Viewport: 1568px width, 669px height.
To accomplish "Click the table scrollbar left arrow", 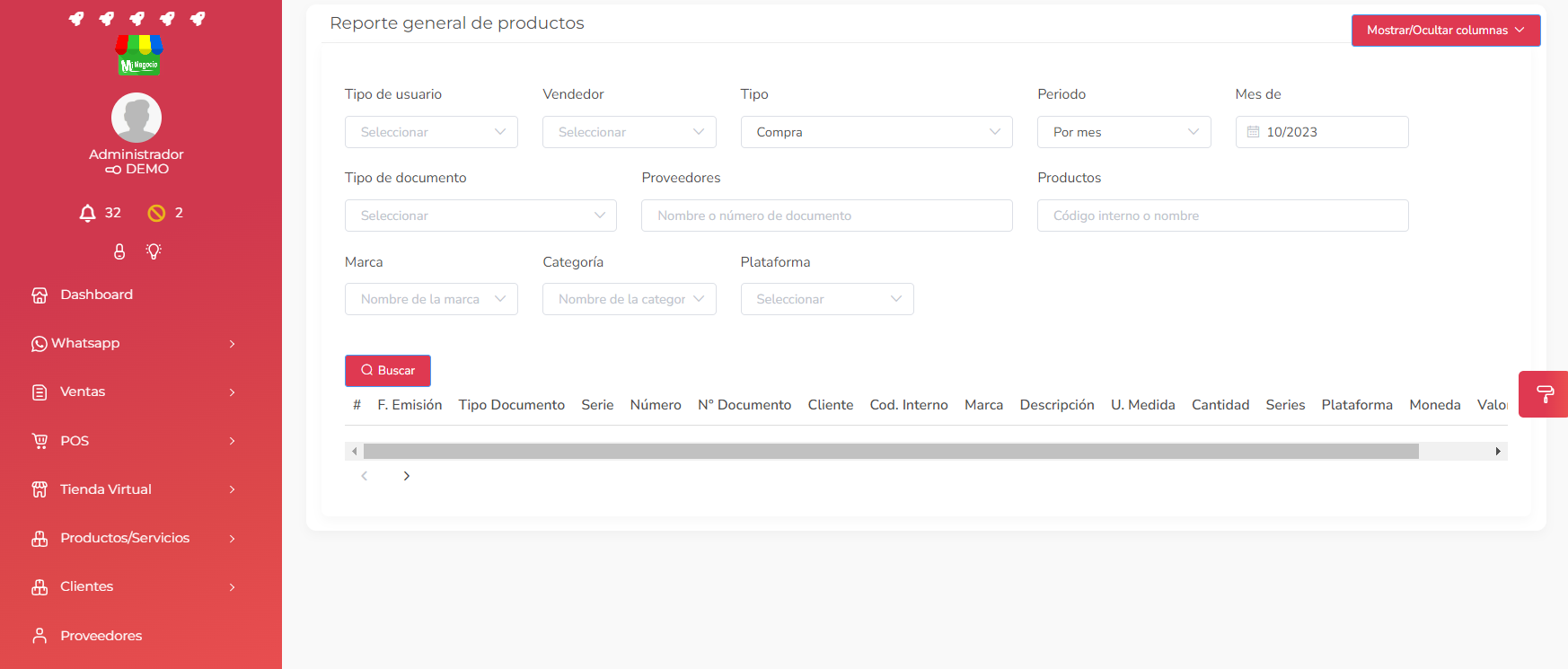I will click(x=355, y=451).
